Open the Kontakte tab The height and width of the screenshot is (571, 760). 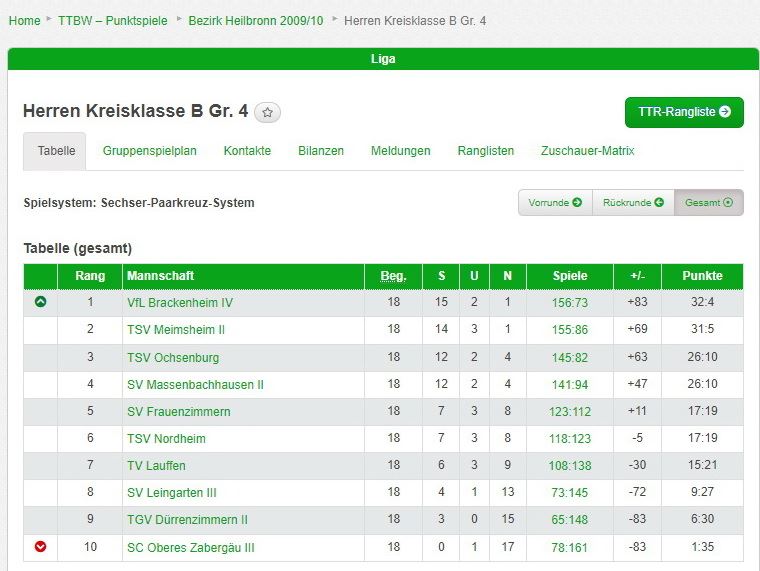click(x=247, y=151)
